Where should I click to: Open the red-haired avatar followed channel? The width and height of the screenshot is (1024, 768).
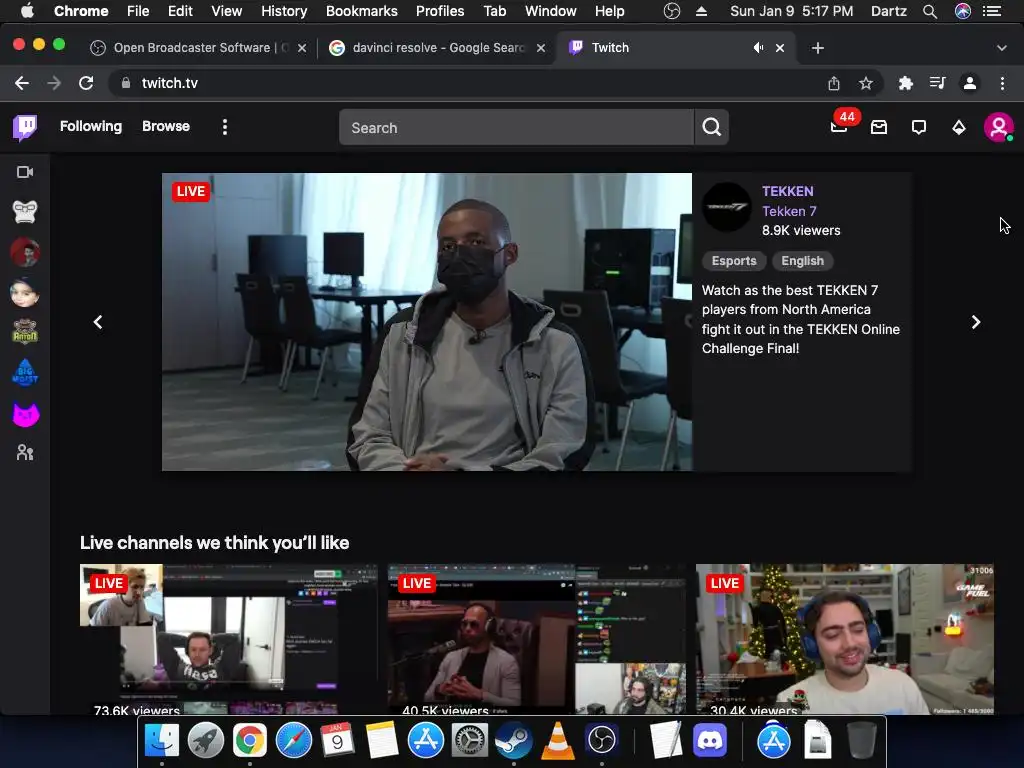25,252
